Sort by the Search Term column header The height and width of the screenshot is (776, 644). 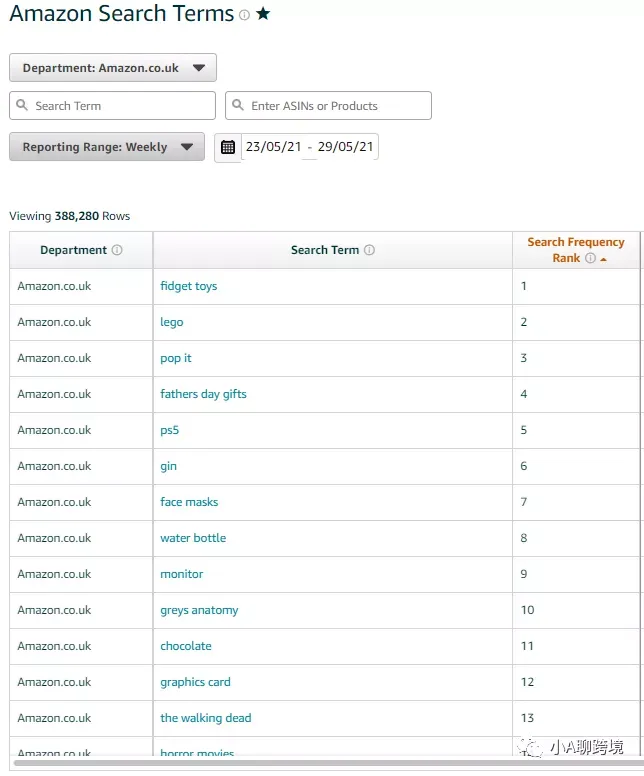tap(333, 250)
